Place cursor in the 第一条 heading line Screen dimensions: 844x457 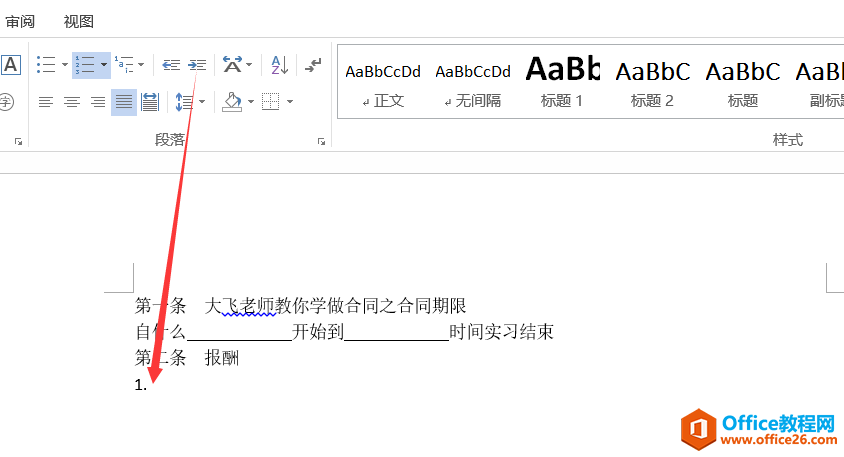(x=300, y=306)
